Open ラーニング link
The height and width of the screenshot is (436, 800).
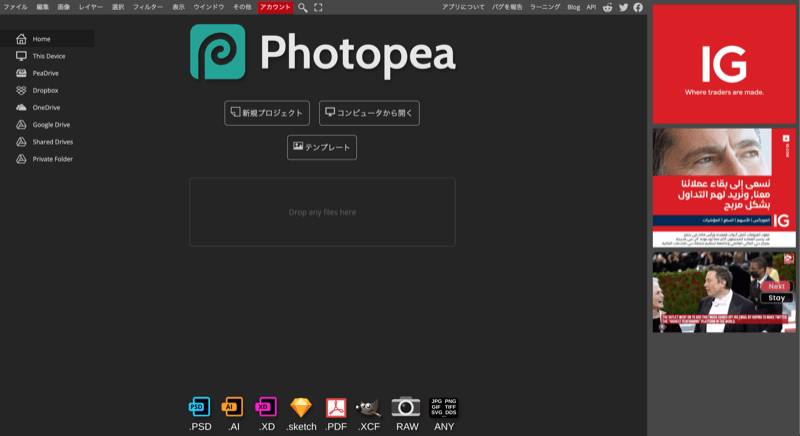545,7
